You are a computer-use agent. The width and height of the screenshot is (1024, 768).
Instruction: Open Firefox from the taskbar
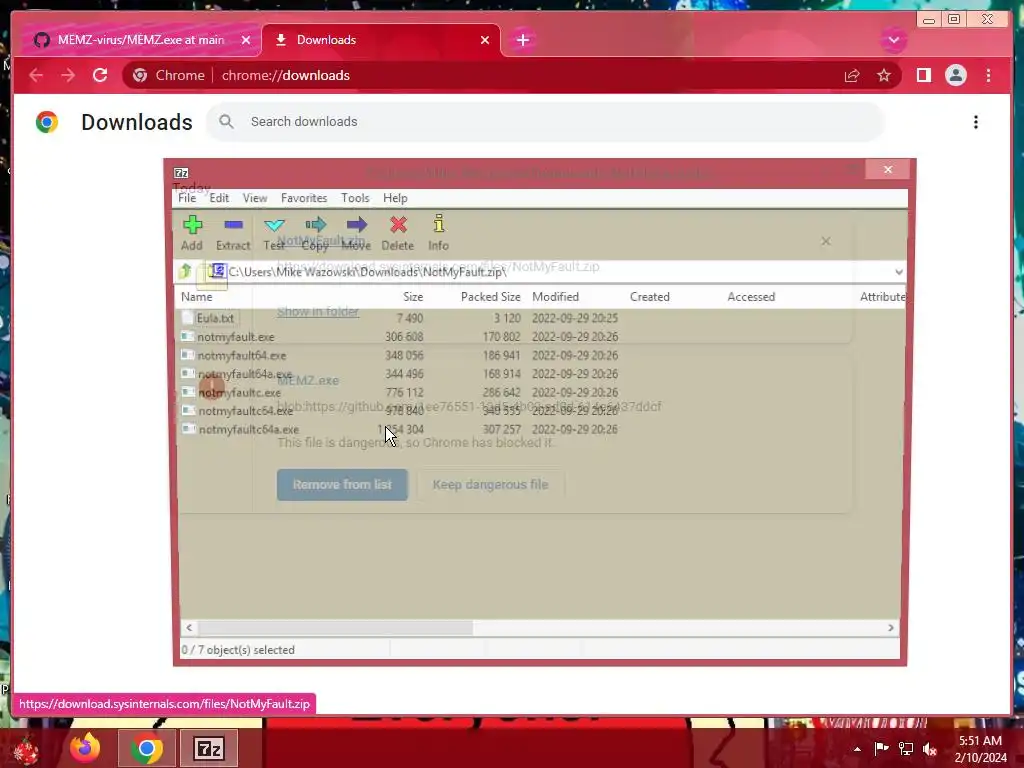pyautogui.click(x=86, y=748)
